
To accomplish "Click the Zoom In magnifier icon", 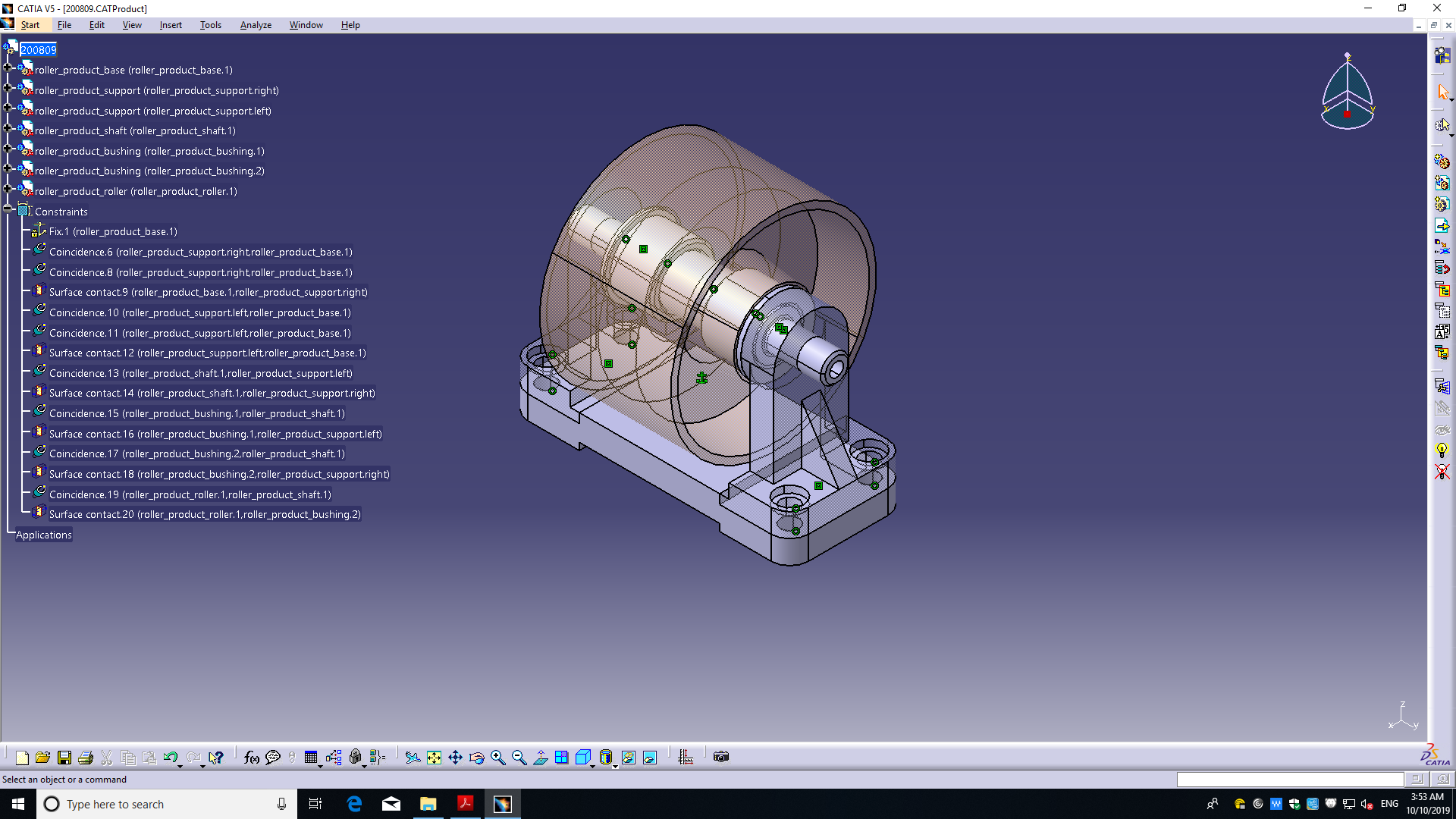I will coord(497,758).
